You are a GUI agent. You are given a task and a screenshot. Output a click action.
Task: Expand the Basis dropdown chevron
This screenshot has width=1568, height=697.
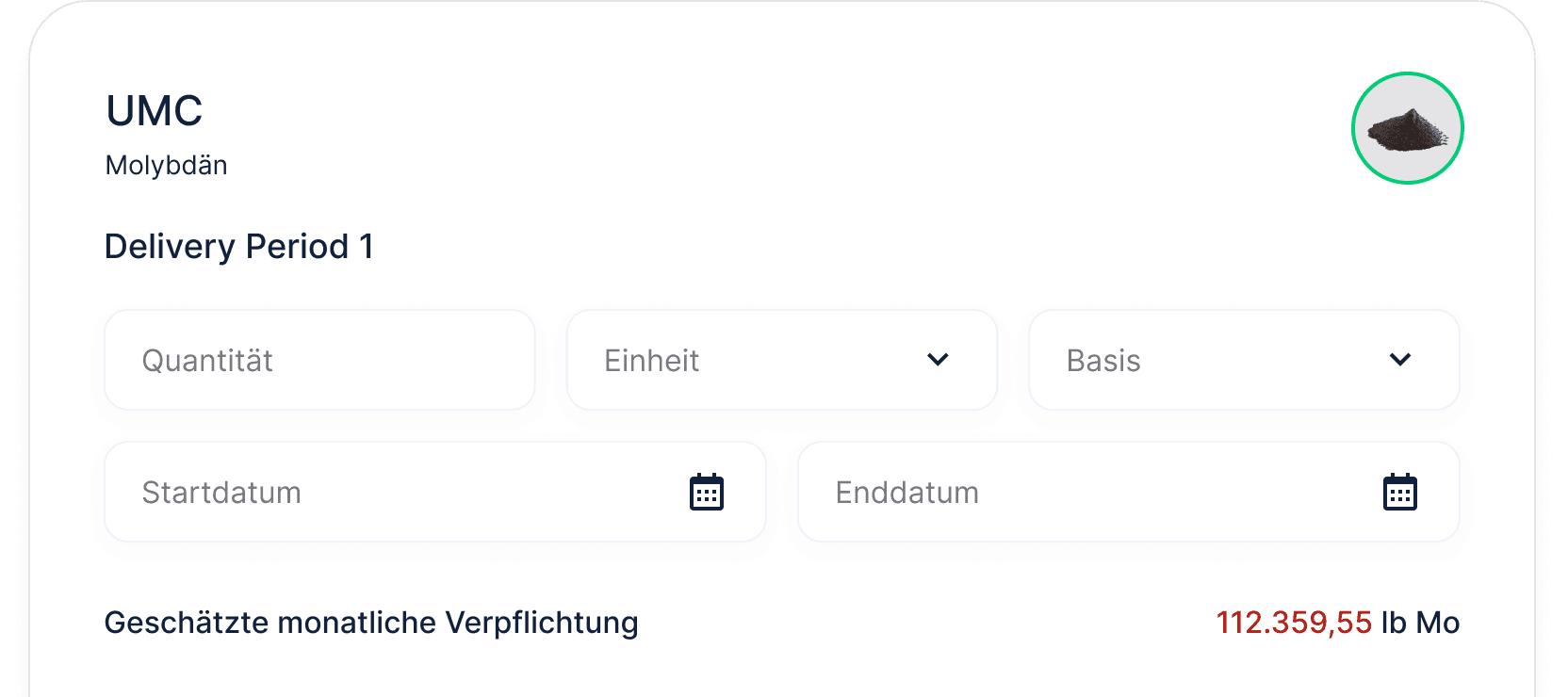pos(1400,360)
